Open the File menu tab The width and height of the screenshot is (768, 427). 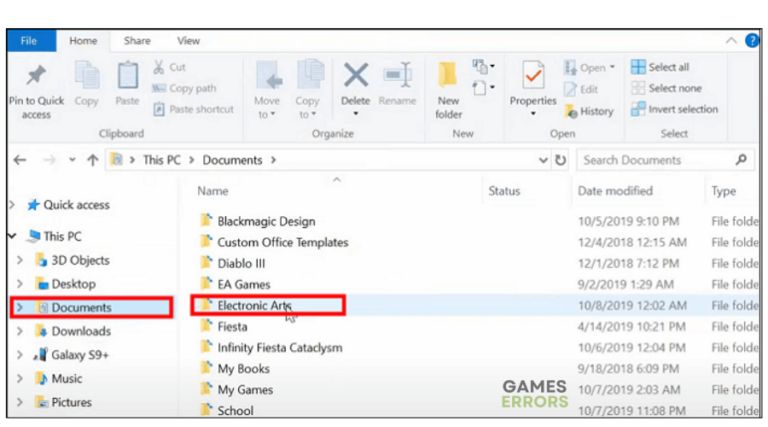[x=29, y=41]
